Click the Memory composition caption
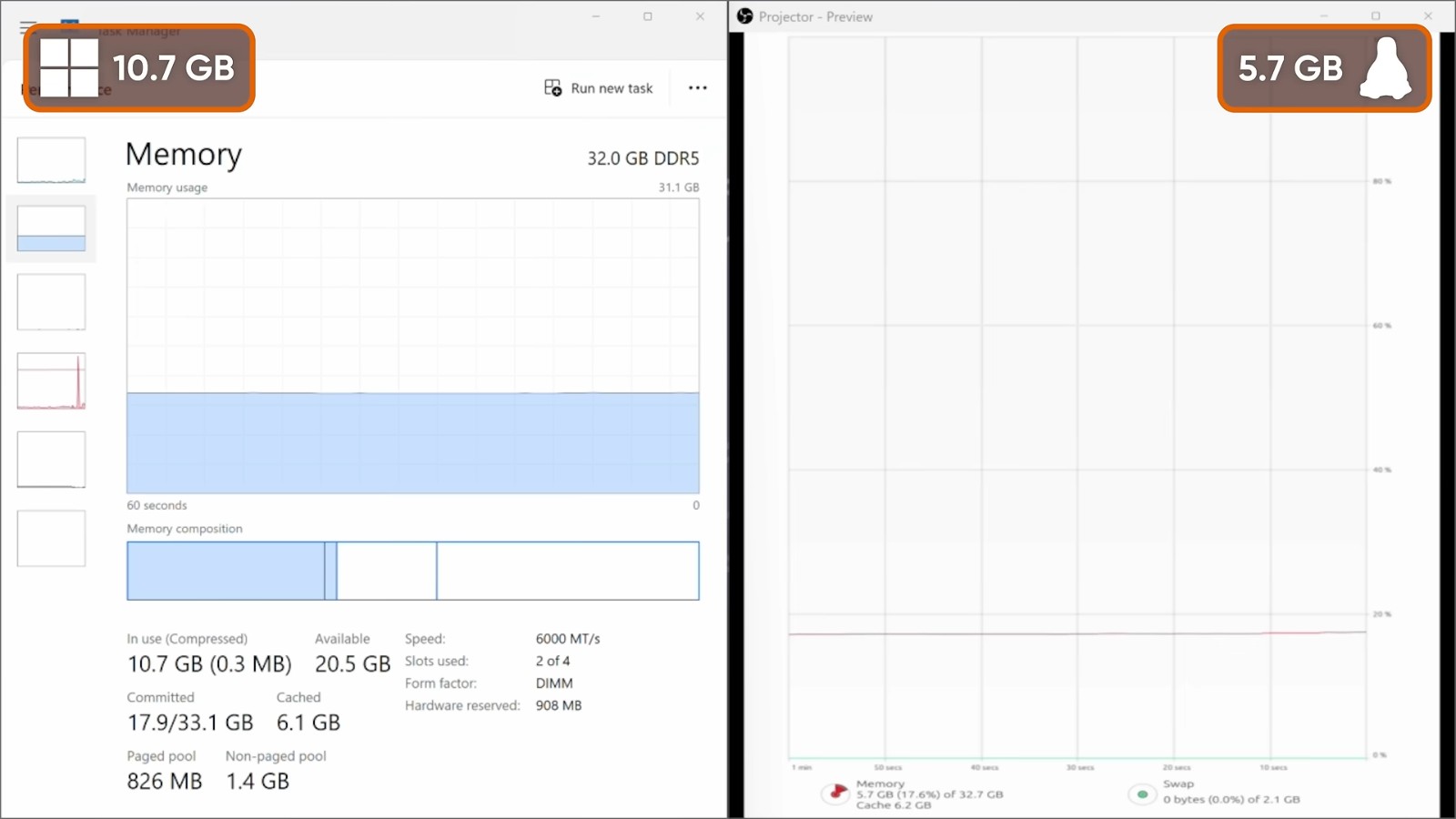This screenshot has height=819, width=1456. 185,529
